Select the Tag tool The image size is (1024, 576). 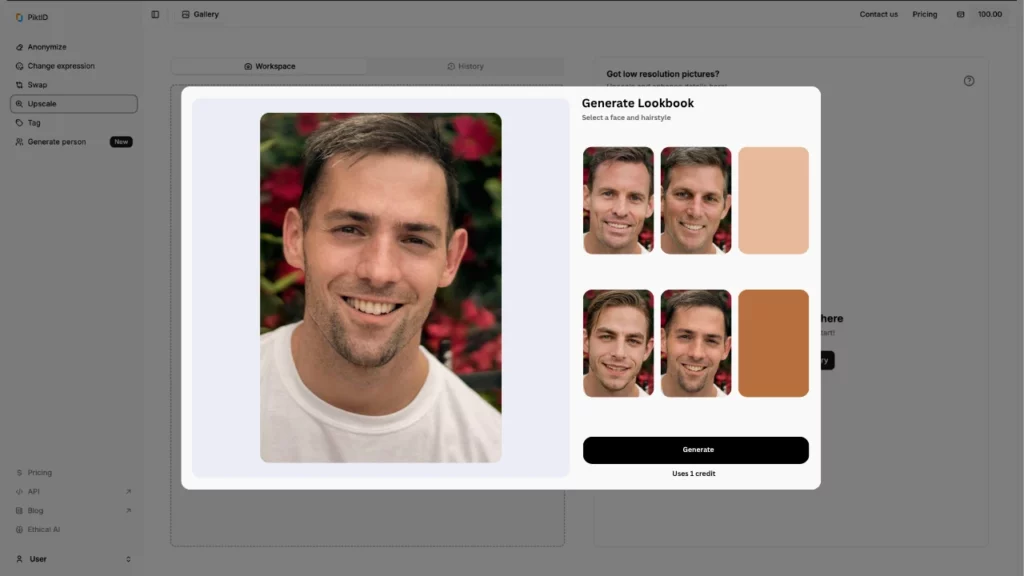(x=34, y=122)
